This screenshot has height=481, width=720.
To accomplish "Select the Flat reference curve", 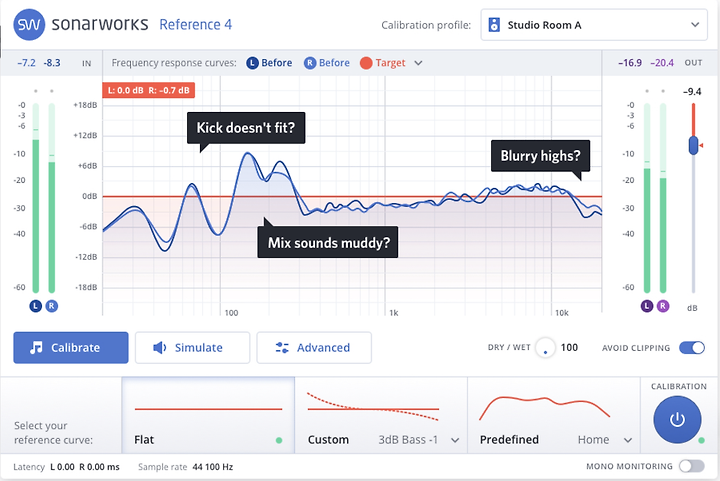I will coord(208,415).
